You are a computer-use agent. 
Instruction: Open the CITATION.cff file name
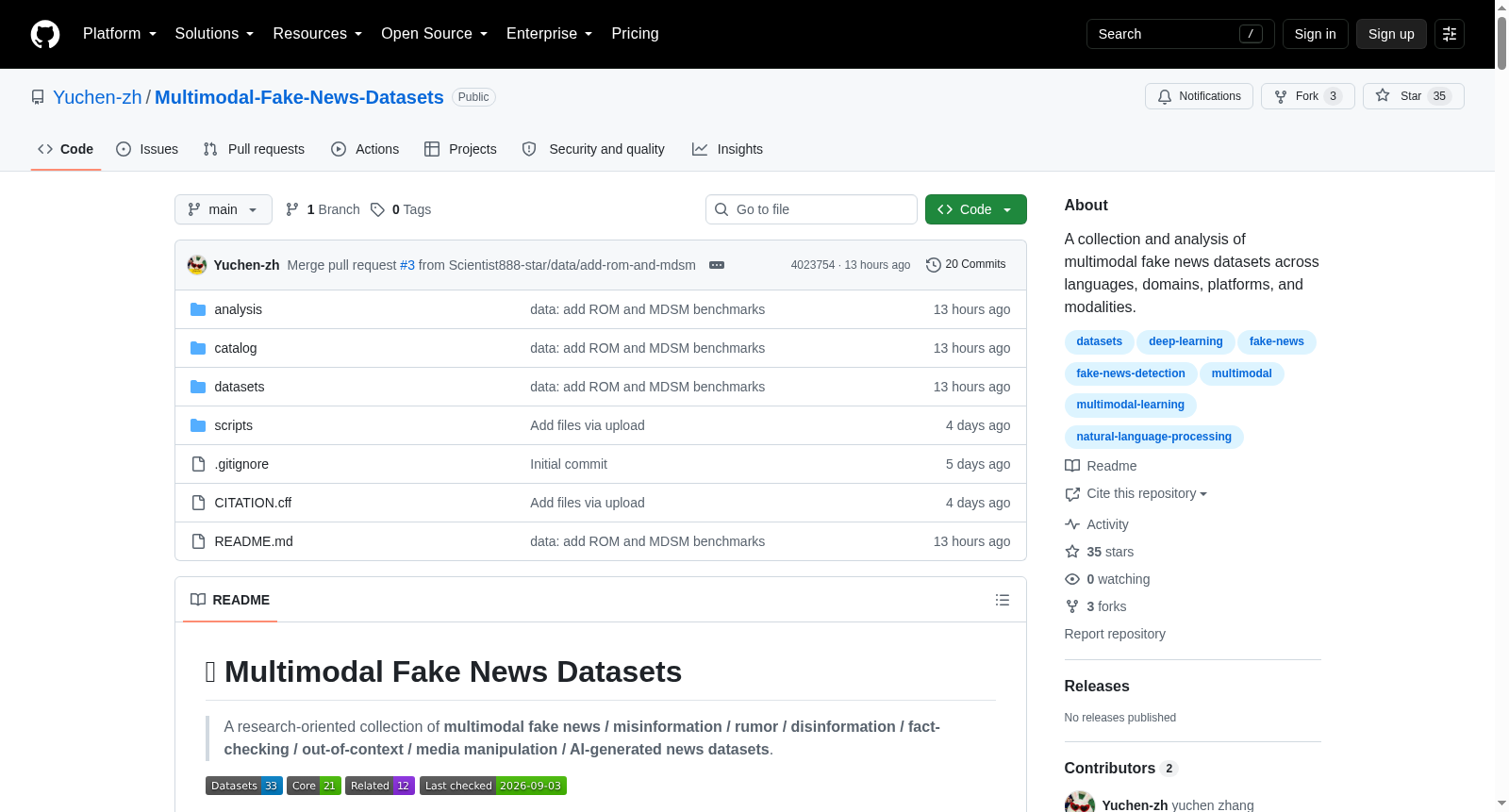pyautogui.click(x=253, y=503)
